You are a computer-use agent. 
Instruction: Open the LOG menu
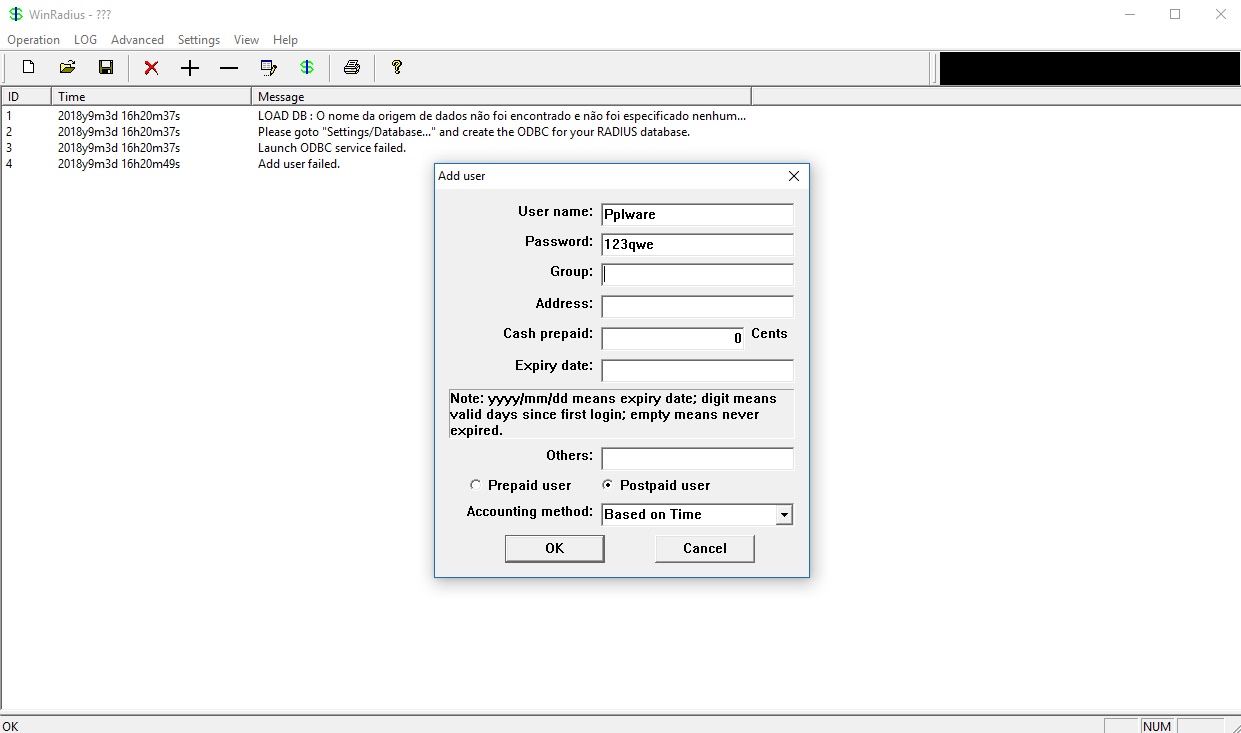point(85,40)
